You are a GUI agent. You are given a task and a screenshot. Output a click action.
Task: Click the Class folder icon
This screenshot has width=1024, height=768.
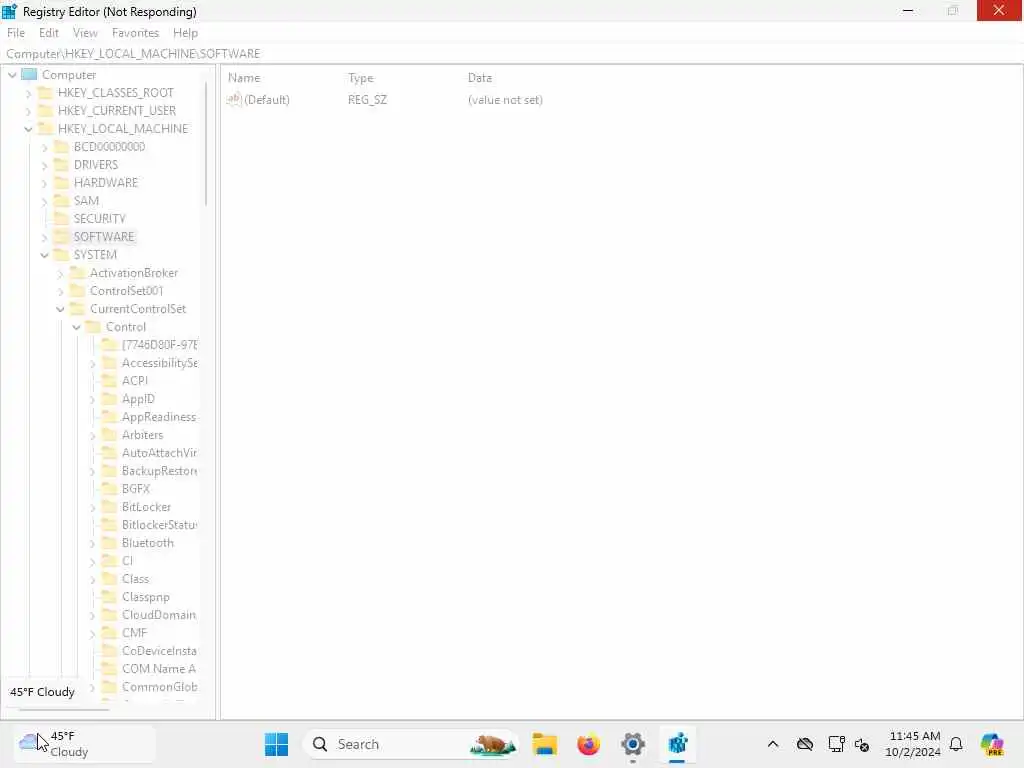(x=110, y=579)
